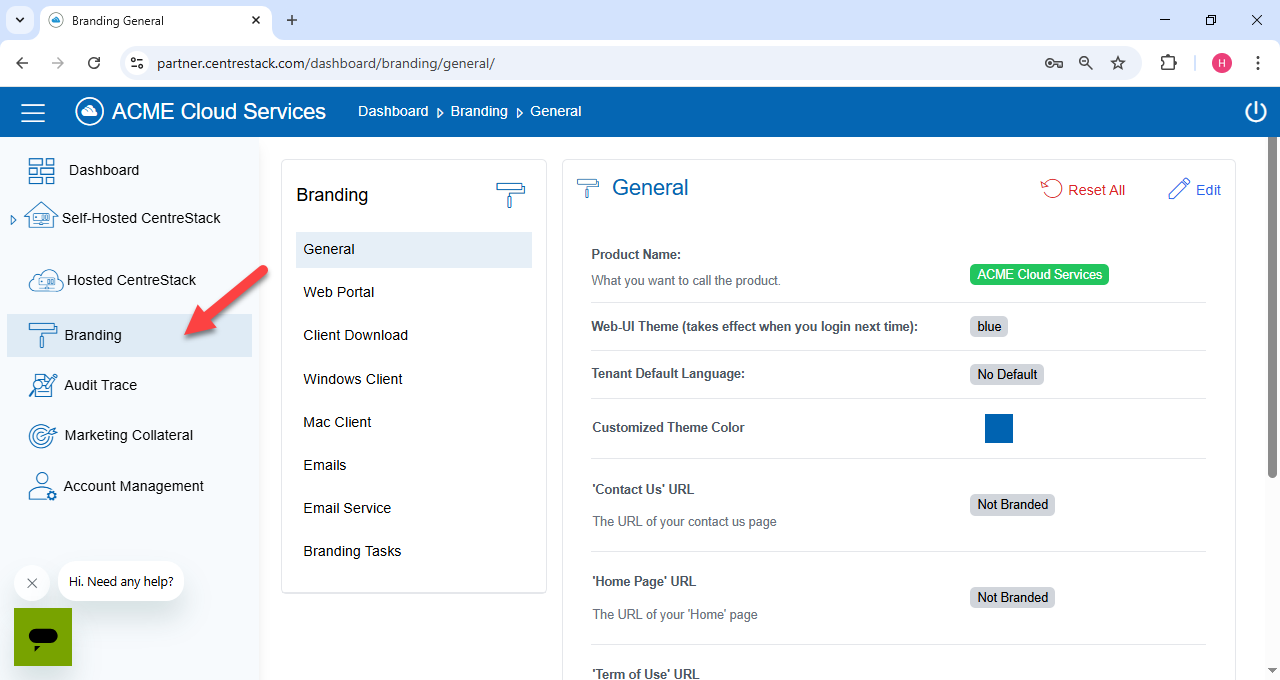The height and width of the screenshot is (680, 1280).
Task: Click the Edit link for General
Action: point(1195,190)
